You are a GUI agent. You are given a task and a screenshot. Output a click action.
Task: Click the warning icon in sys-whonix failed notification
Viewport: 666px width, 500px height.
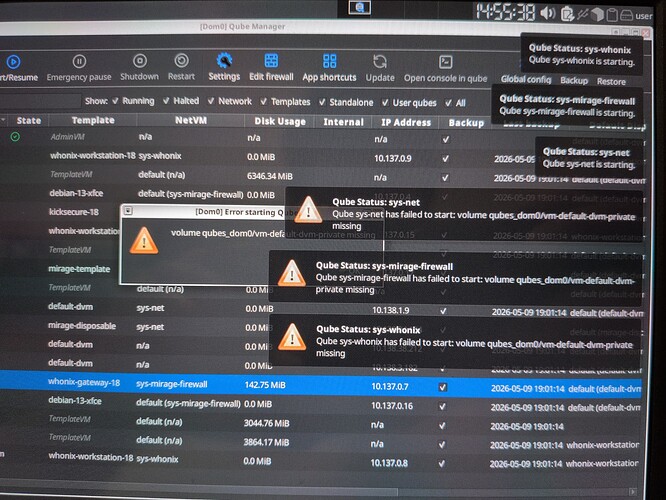[x=292, y=336]
